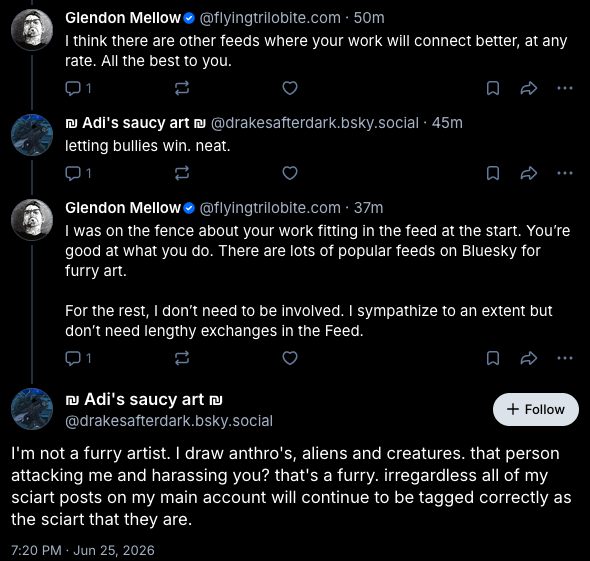The width and height of the screenshot is (590, 561).
Task: Reply to Glendon Mellow's 50m post
Action: [78, 88]
